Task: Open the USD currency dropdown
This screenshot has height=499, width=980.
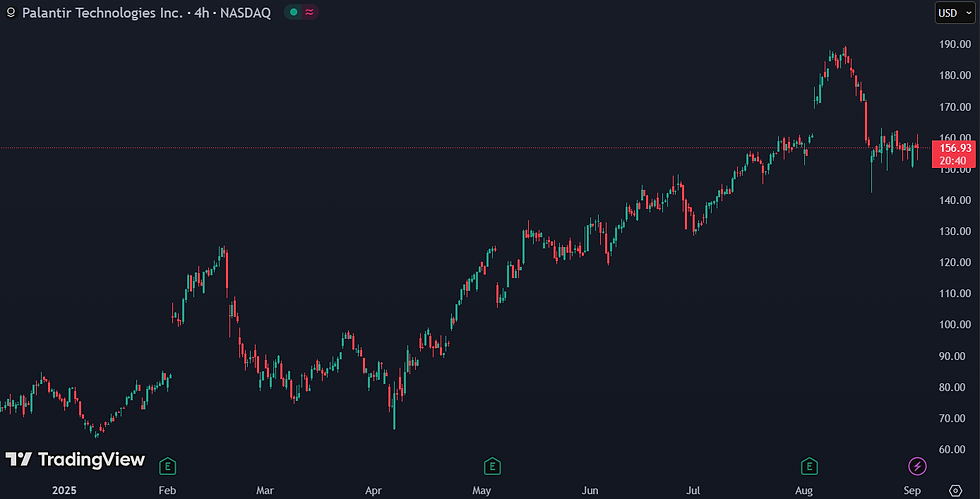Action: [x=954, y=13]
